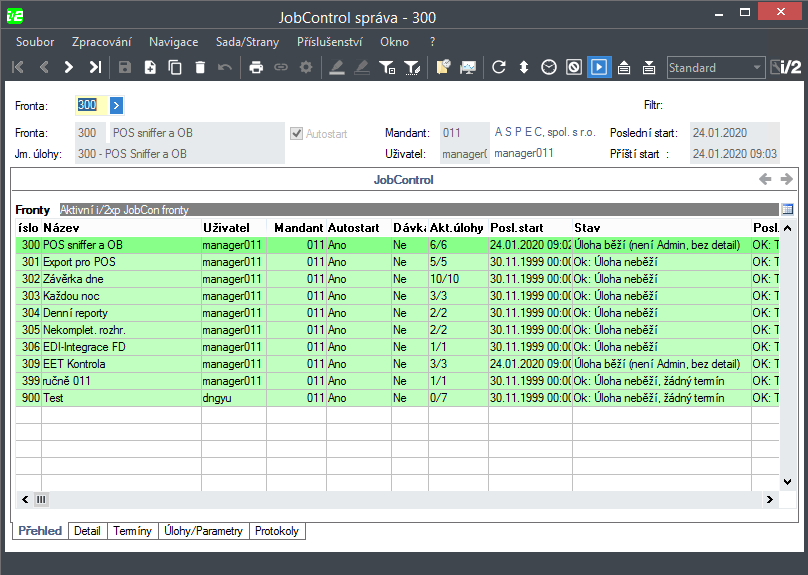Click the tray with the down arrow icon
Viewport: 808px width, 575px height.
[649, 67]
